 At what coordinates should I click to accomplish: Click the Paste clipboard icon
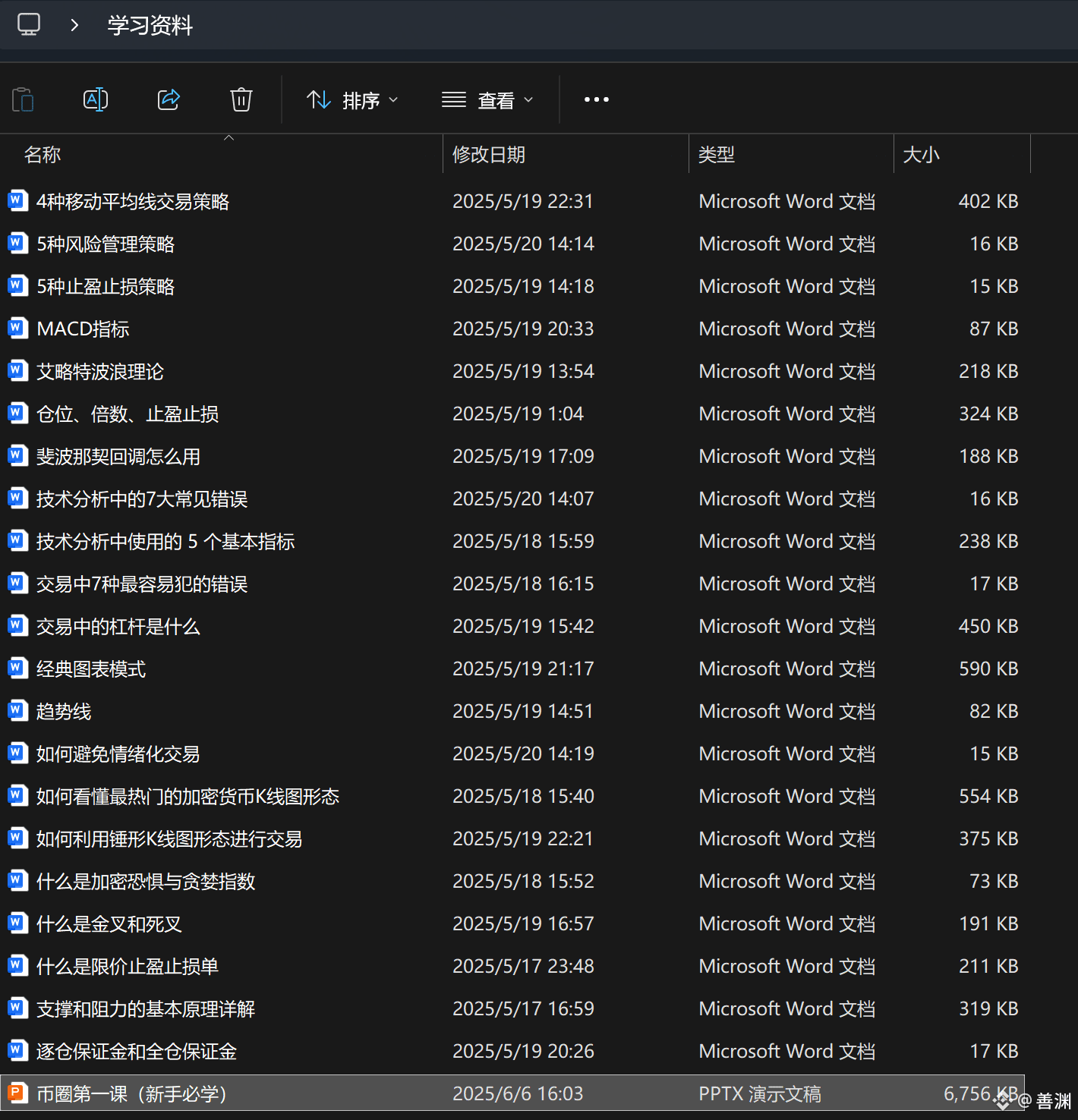point(23,99)
